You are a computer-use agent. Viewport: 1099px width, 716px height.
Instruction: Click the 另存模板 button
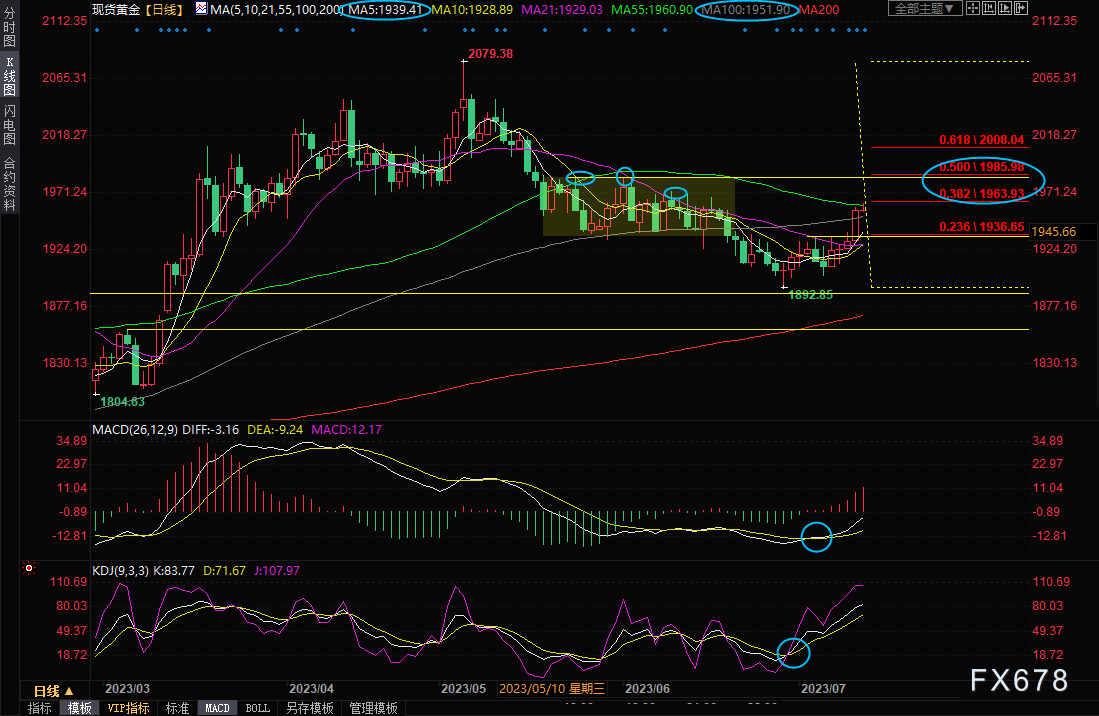coord(309,708)
